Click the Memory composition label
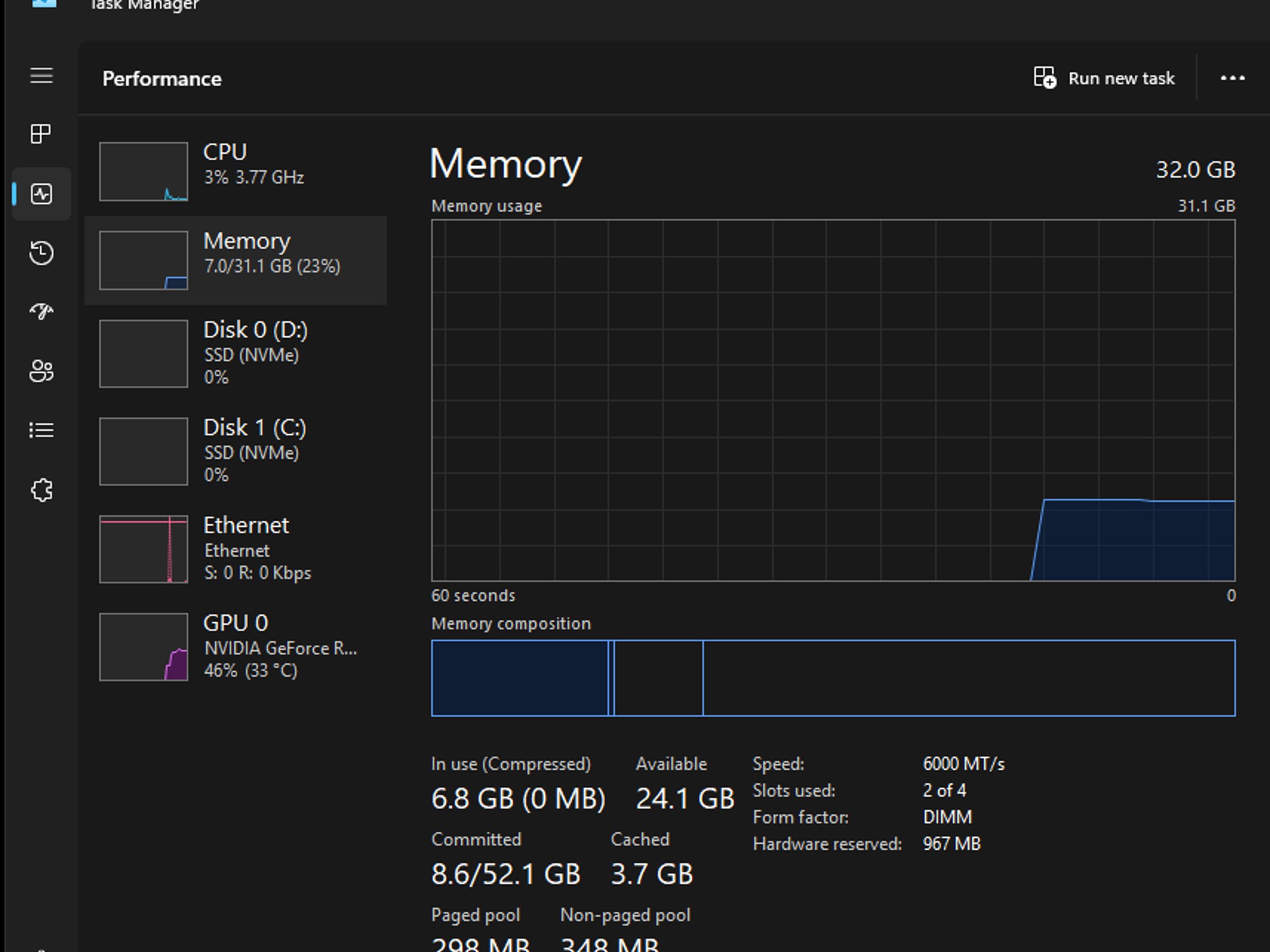Viewport: 1270px width, 952px height. pyautogui.click(x=511, y=624)
